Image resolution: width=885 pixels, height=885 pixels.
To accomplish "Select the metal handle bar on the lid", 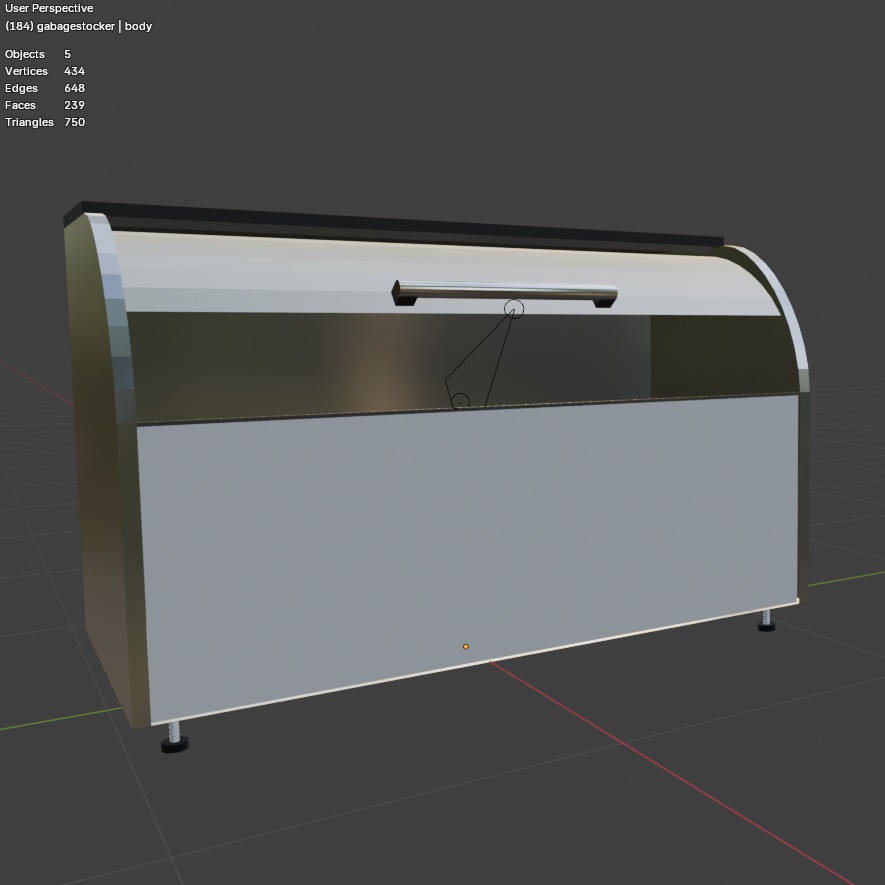I will [505, 292].
